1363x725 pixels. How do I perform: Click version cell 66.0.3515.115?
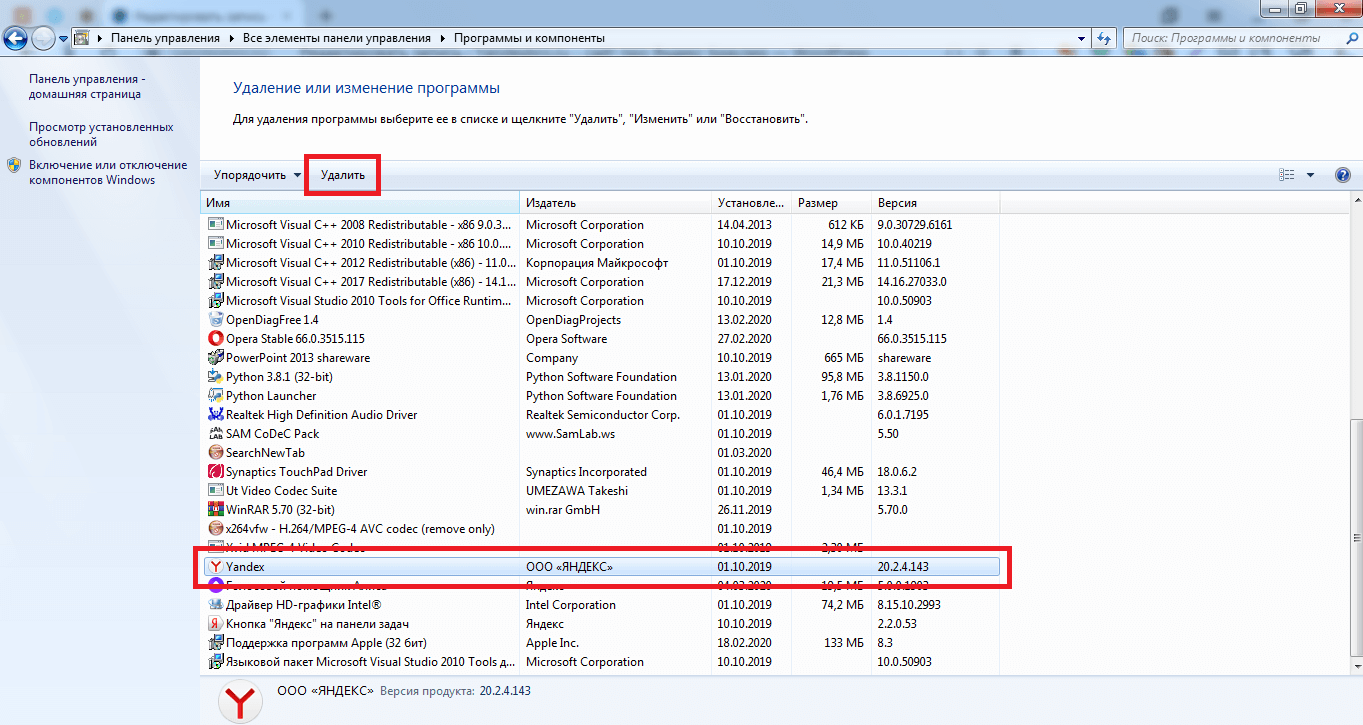point(912,339)
